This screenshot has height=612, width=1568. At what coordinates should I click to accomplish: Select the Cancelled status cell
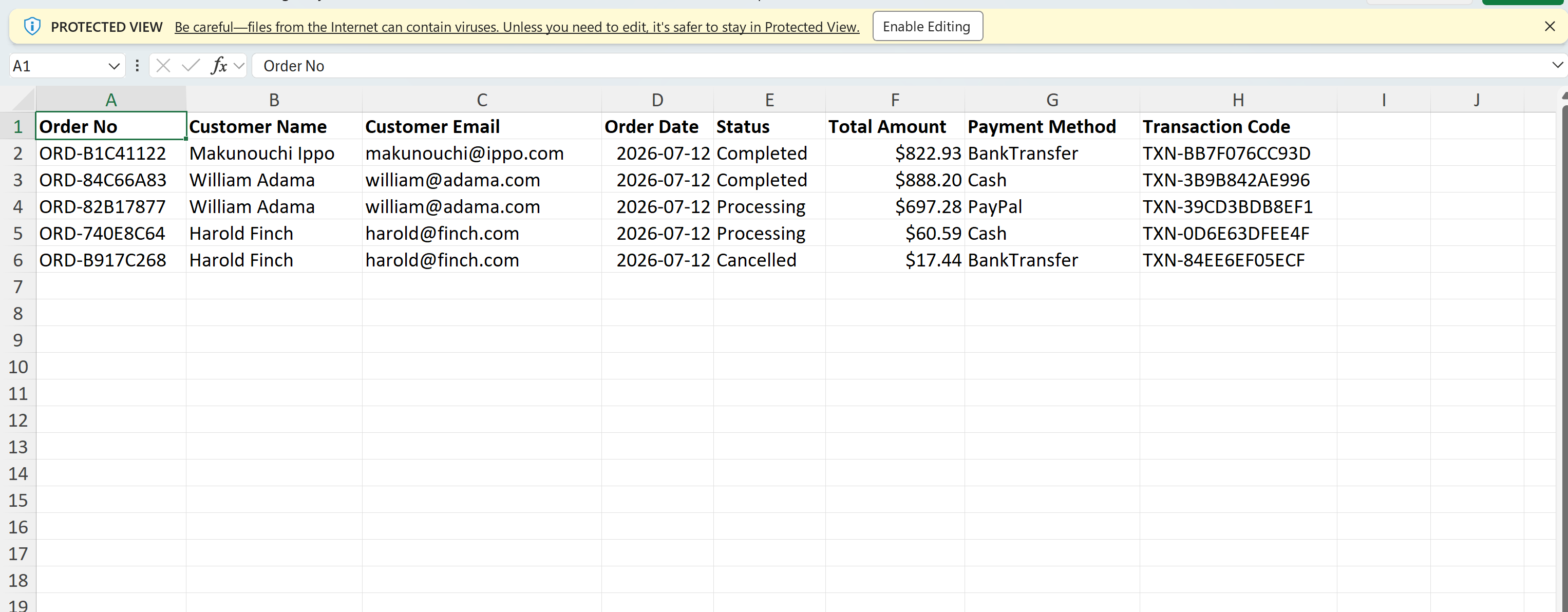click(769, 260)
